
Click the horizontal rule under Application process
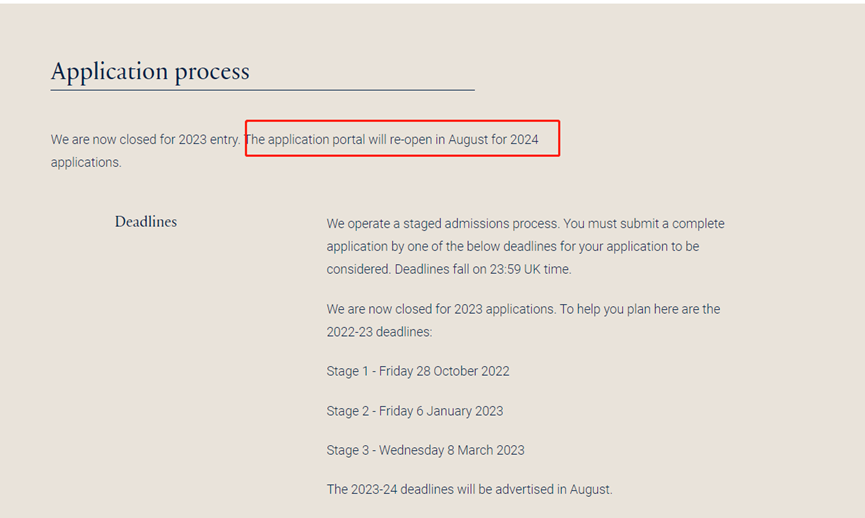pyautogui.click(x=262, y=90)
